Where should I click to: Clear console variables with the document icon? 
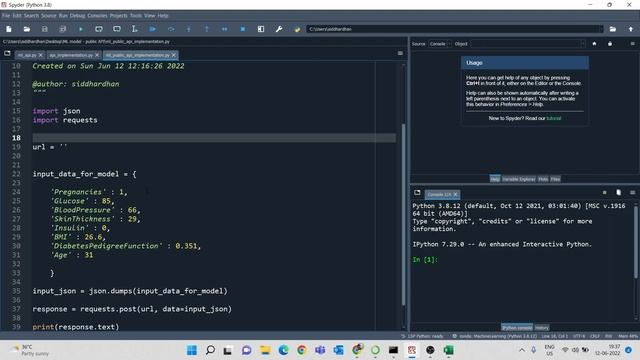pos(618,193)
